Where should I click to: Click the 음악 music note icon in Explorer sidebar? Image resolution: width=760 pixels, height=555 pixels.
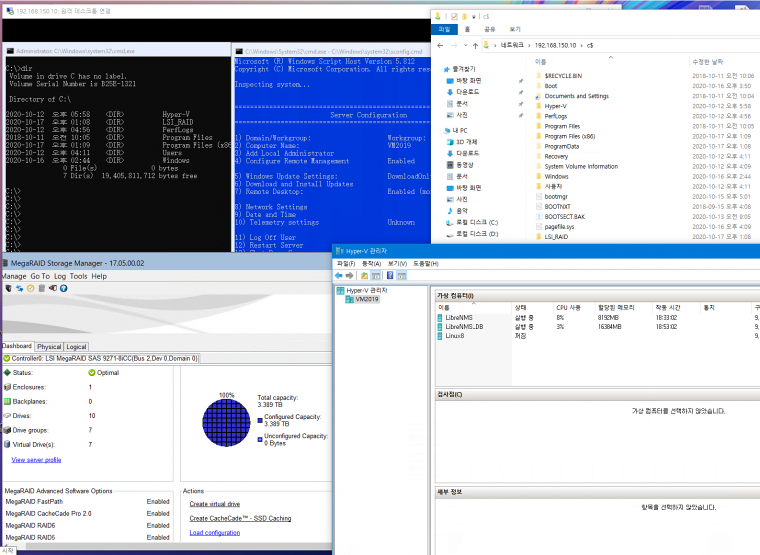449,211
